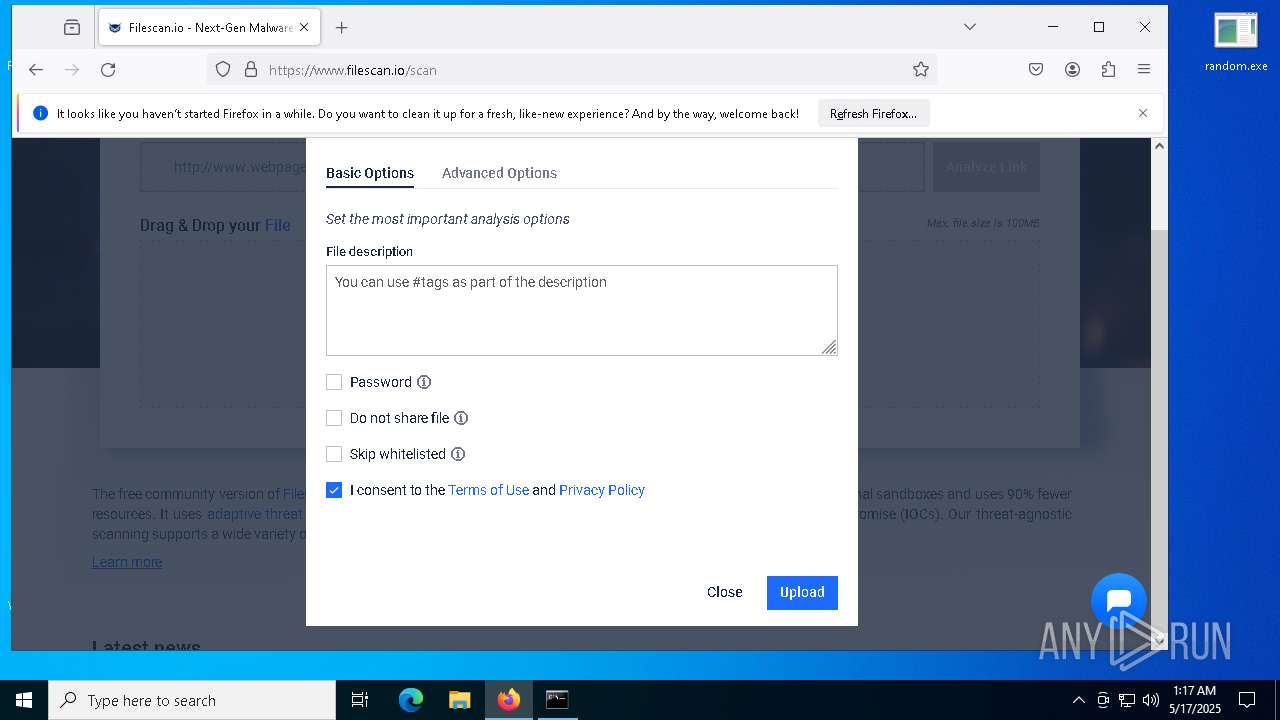The width and height of the screenshot is (1280, 720).
Task: Open Firefox View tab list icon
Action: tap(72, 28)
